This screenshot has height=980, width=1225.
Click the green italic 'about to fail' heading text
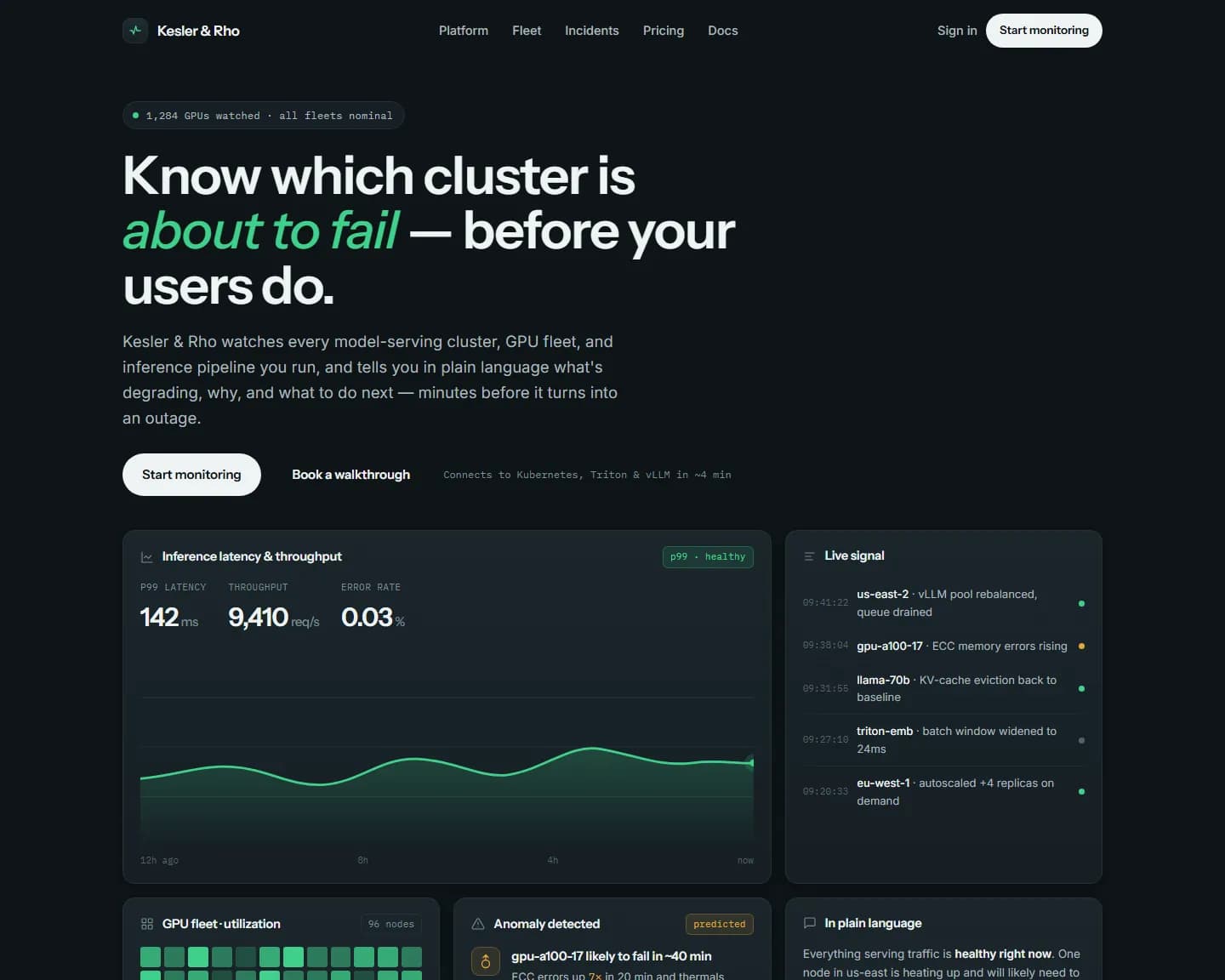pos(260,231)
